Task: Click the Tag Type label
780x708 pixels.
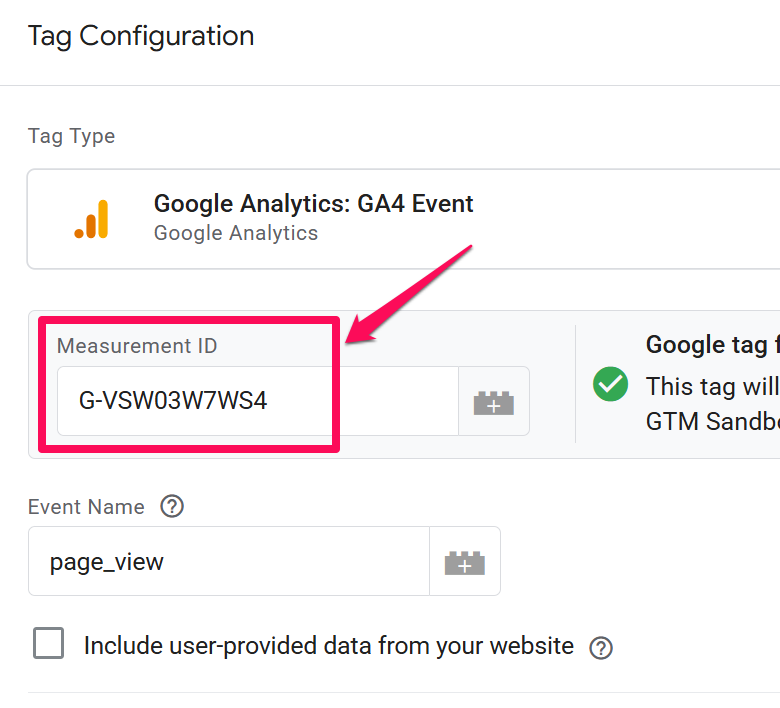Action: pos(72,136)
